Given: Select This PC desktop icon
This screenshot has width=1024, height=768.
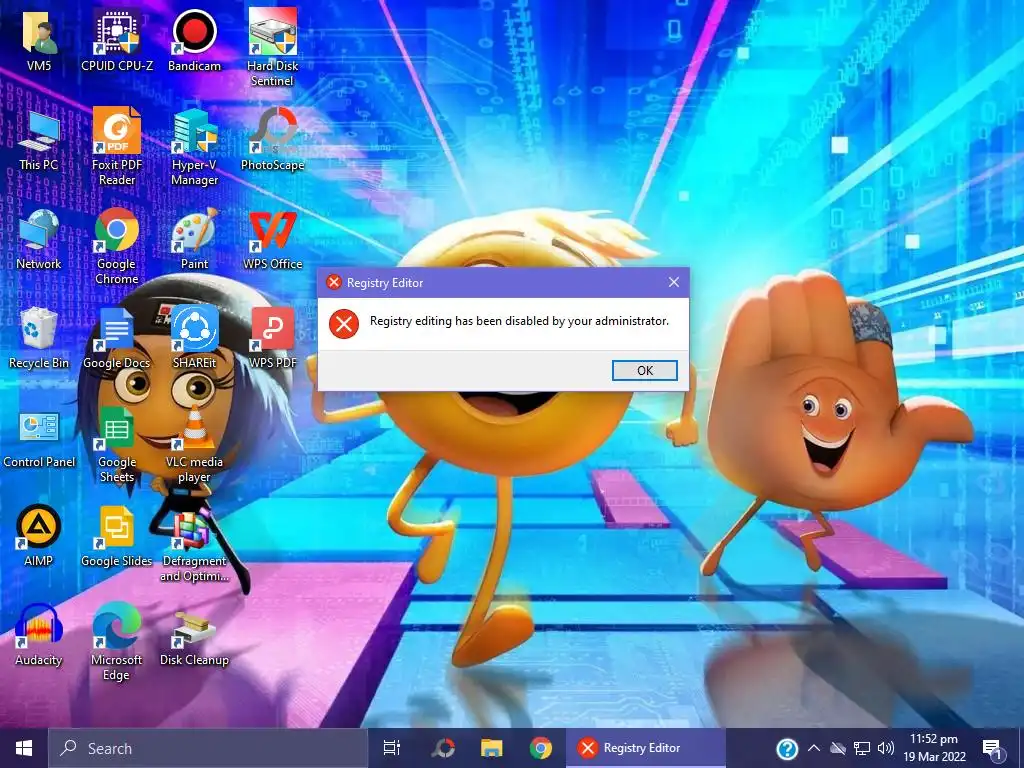Looking at the screenshot, I should 39,140.
